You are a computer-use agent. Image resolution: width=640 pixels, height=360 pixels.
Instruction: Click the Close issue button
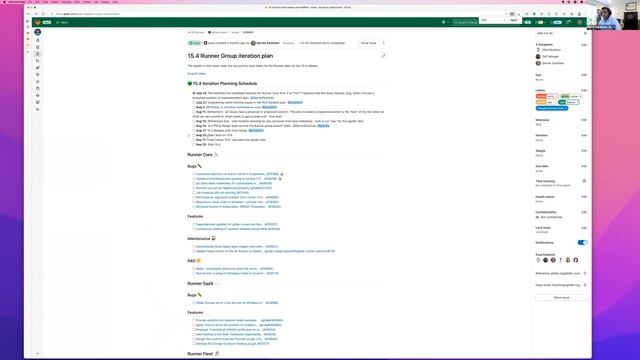point(368,43)
